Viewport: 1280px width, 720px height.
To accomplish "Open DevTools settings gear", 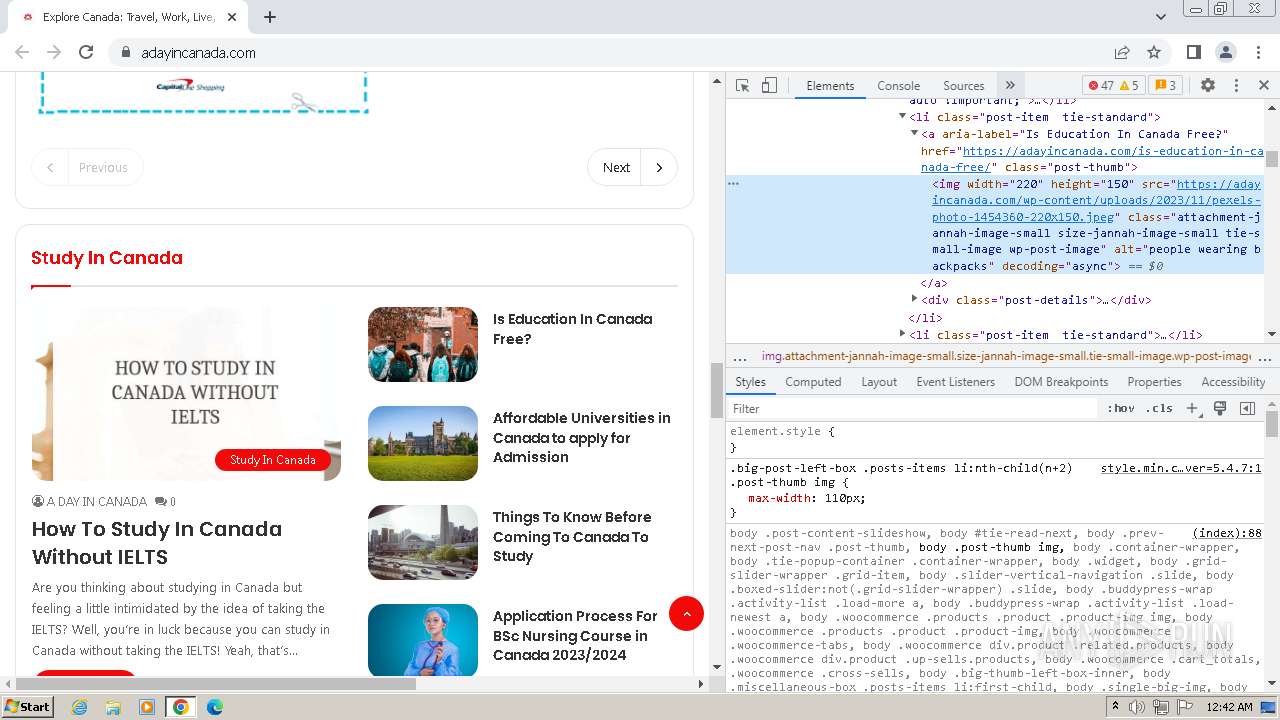I will click(1208, 86).
